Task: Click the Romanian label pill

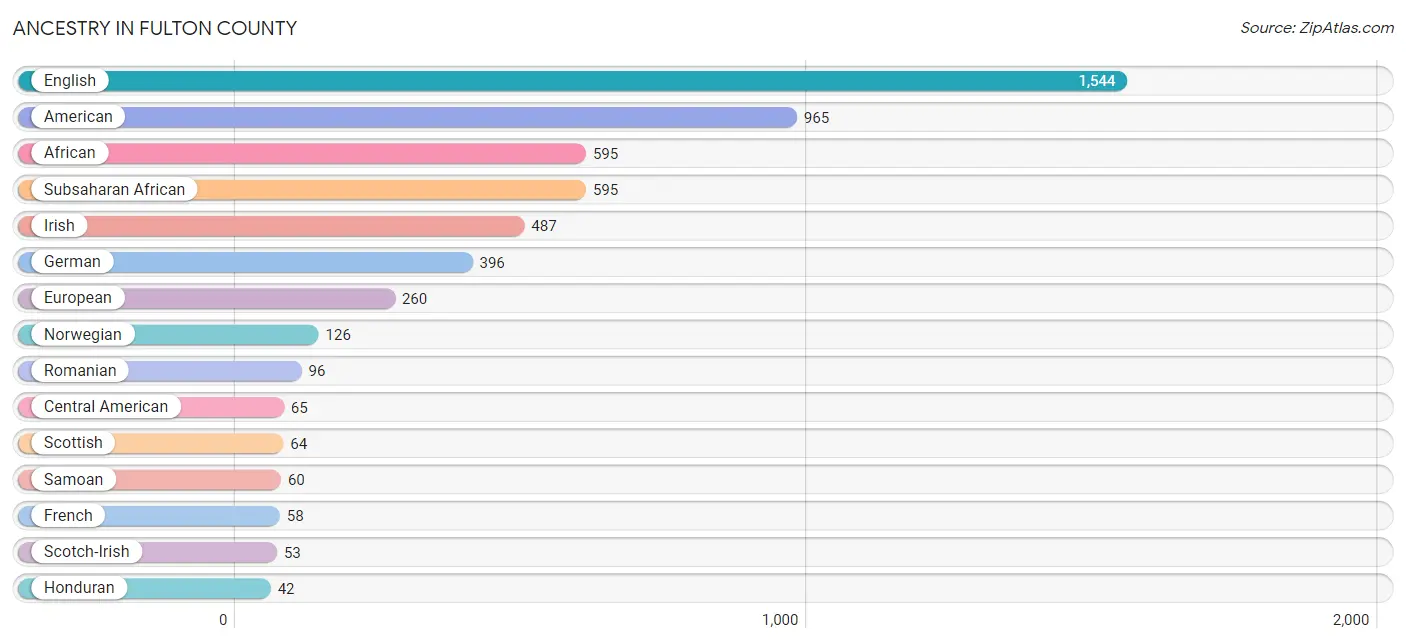Action: 80,371
